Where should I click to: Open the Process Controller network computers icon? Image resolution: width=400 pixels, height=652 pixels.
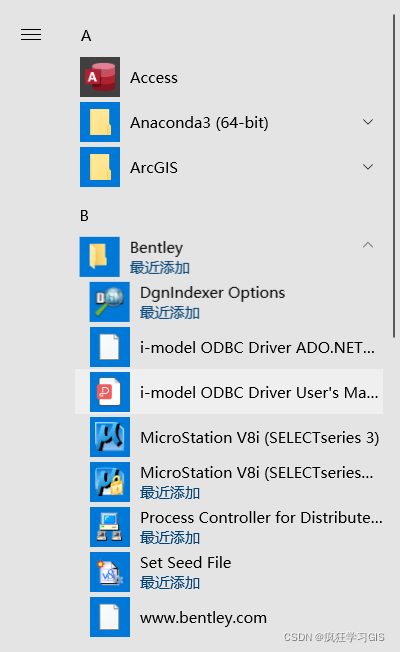110,527
